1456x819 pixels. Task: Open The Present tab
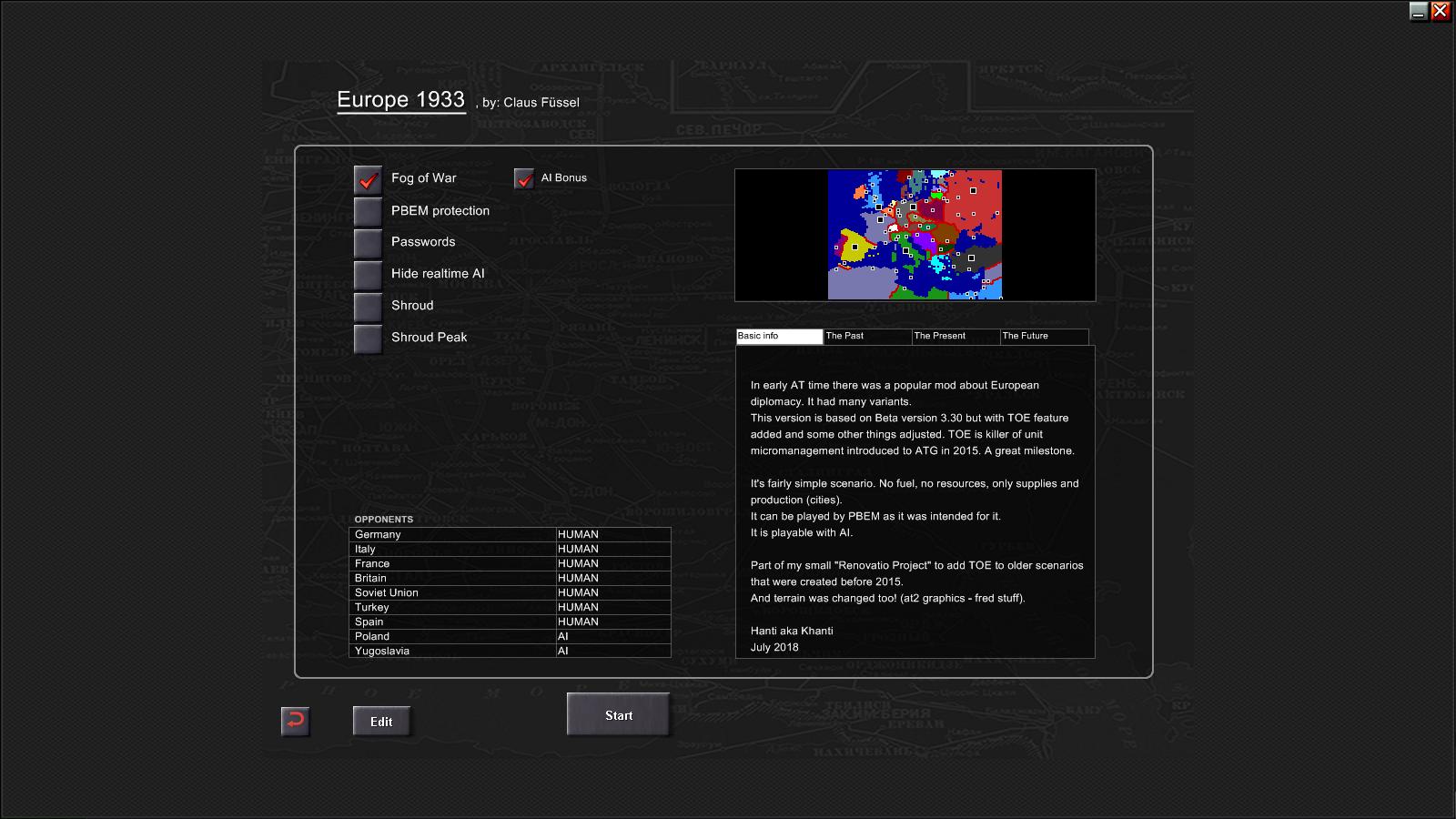point(955,337)
